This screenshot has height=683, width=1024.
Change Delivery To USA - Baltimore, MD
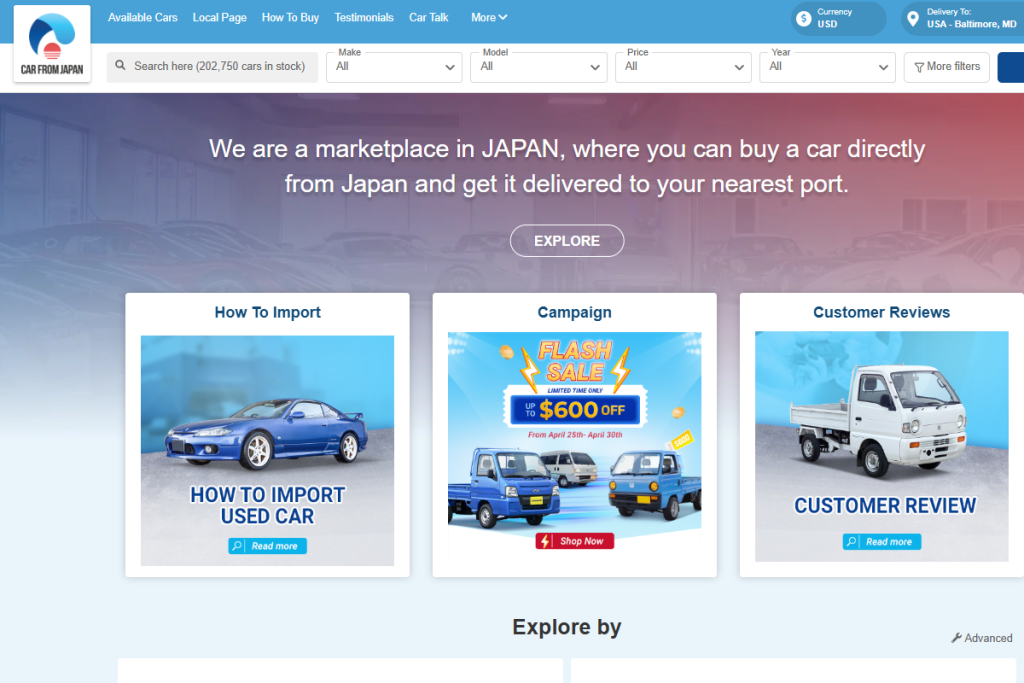(964, 19)
